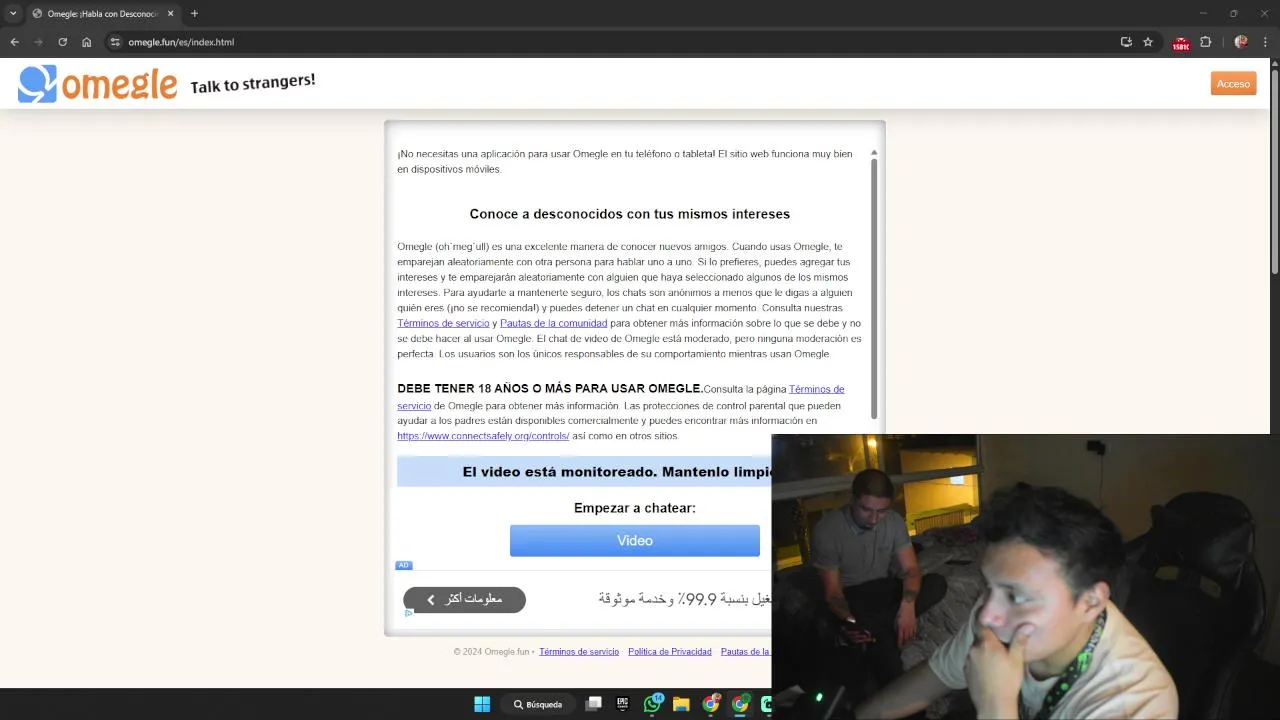View site information icon beside URL
This screenshot has width=1280, height=720.
coord(115,42)
